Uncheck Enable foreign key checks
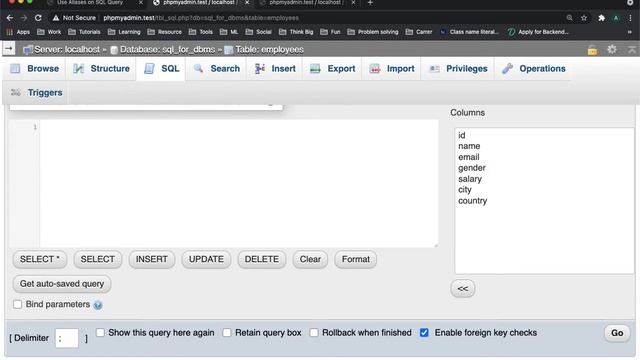Image resolution: width=640 pixels, height=360 pixels. point(424,333)
